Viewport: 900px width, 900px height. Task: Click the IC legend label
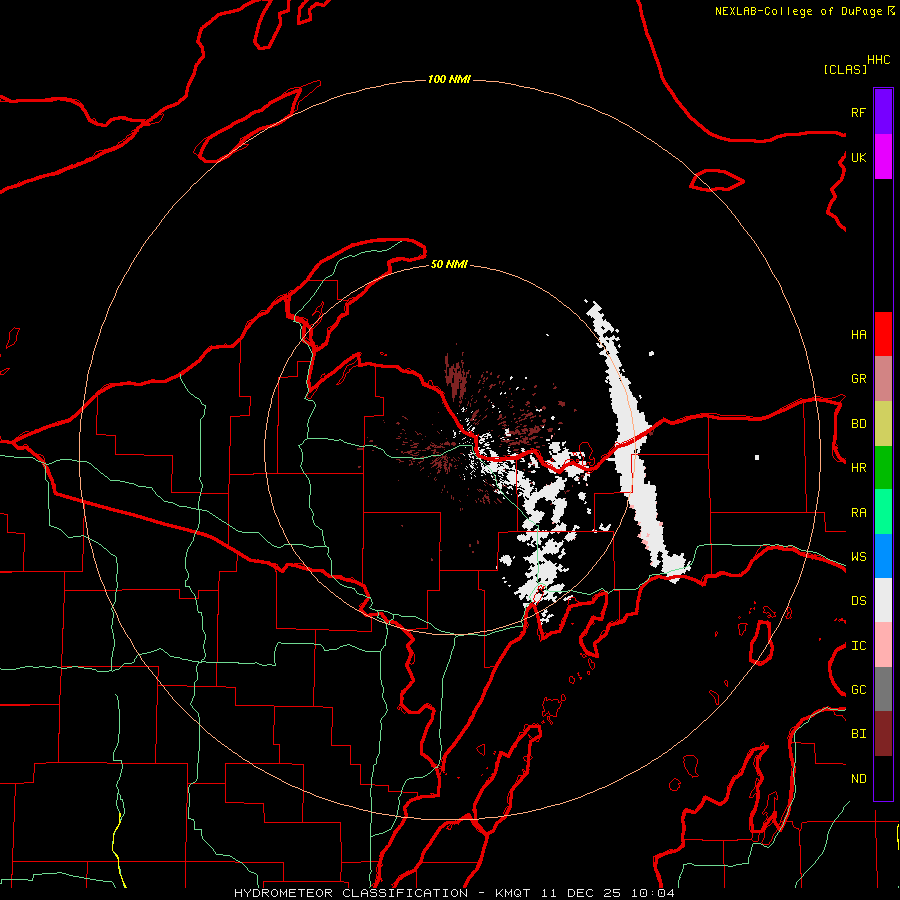coord(858,646)
